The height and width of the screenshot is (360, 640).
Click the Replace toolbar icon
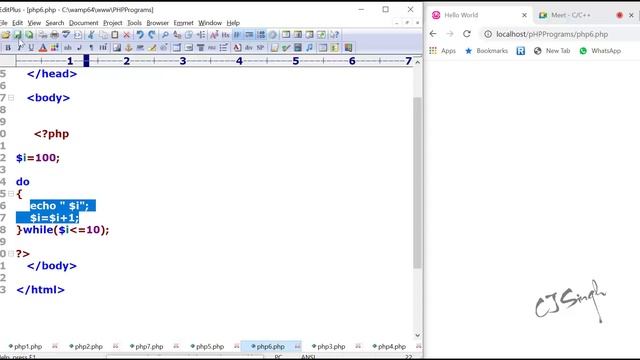(x=177, y=35)
